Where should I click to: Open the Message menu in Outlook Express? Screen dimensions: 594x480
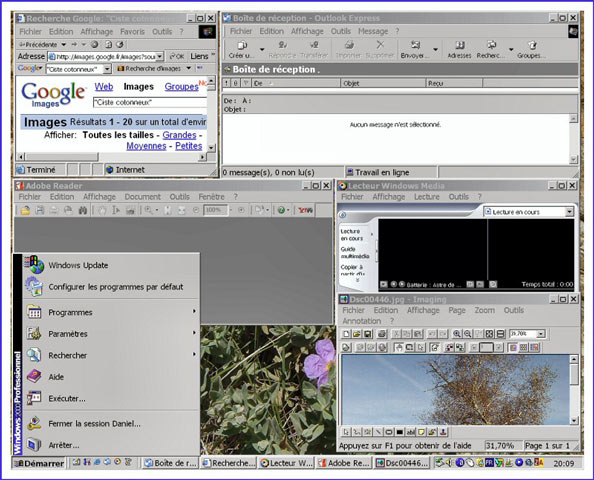point(373,31)
